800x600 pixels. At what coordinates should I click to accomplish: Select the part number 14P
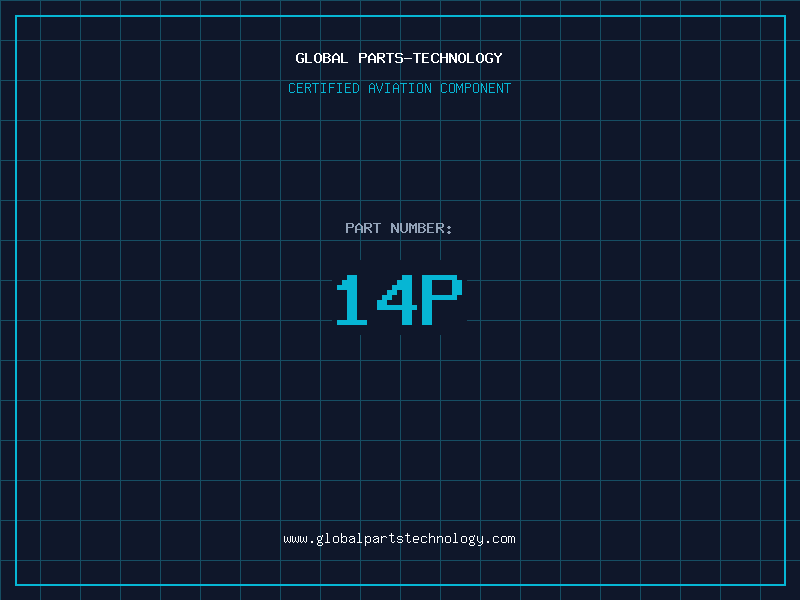[x=399, y=300]
